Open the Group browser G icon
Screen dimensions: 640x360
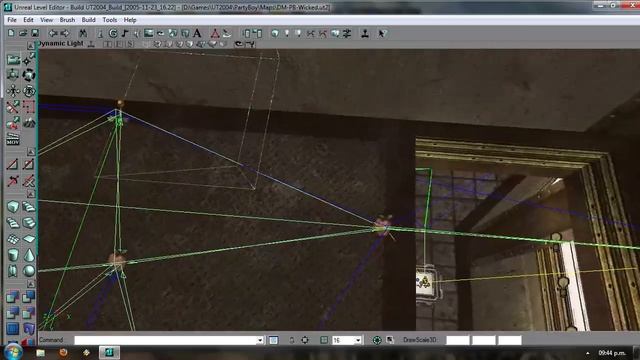(113, 33)
